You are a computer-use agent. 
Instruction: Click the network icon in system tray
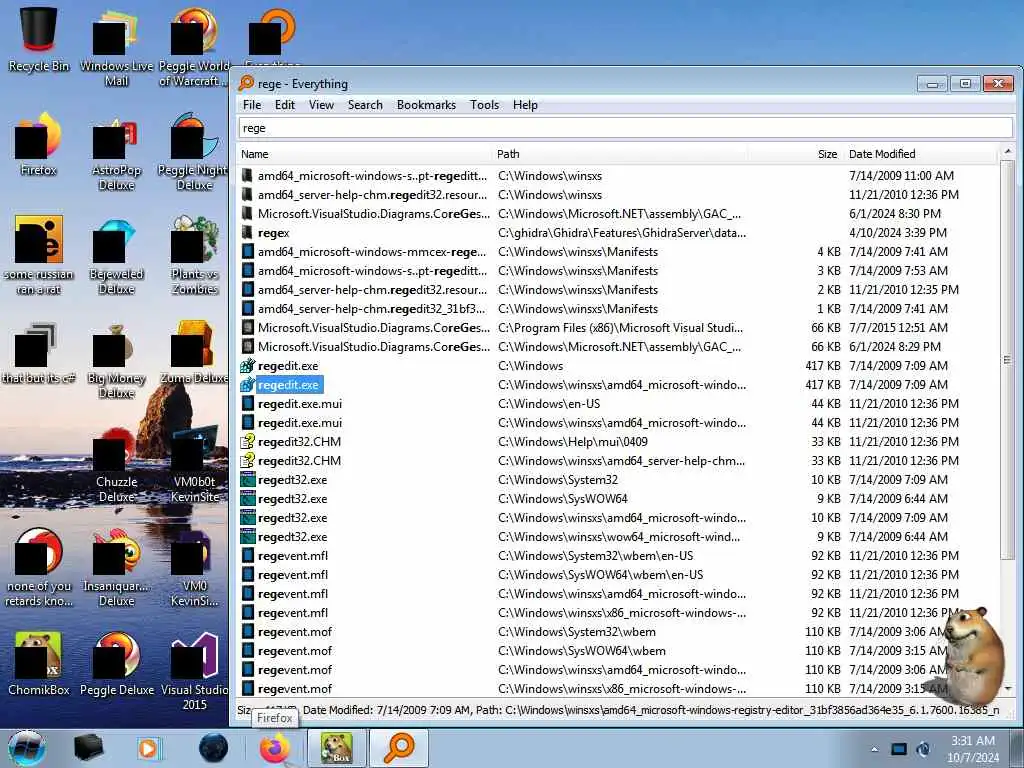(899, 750)
